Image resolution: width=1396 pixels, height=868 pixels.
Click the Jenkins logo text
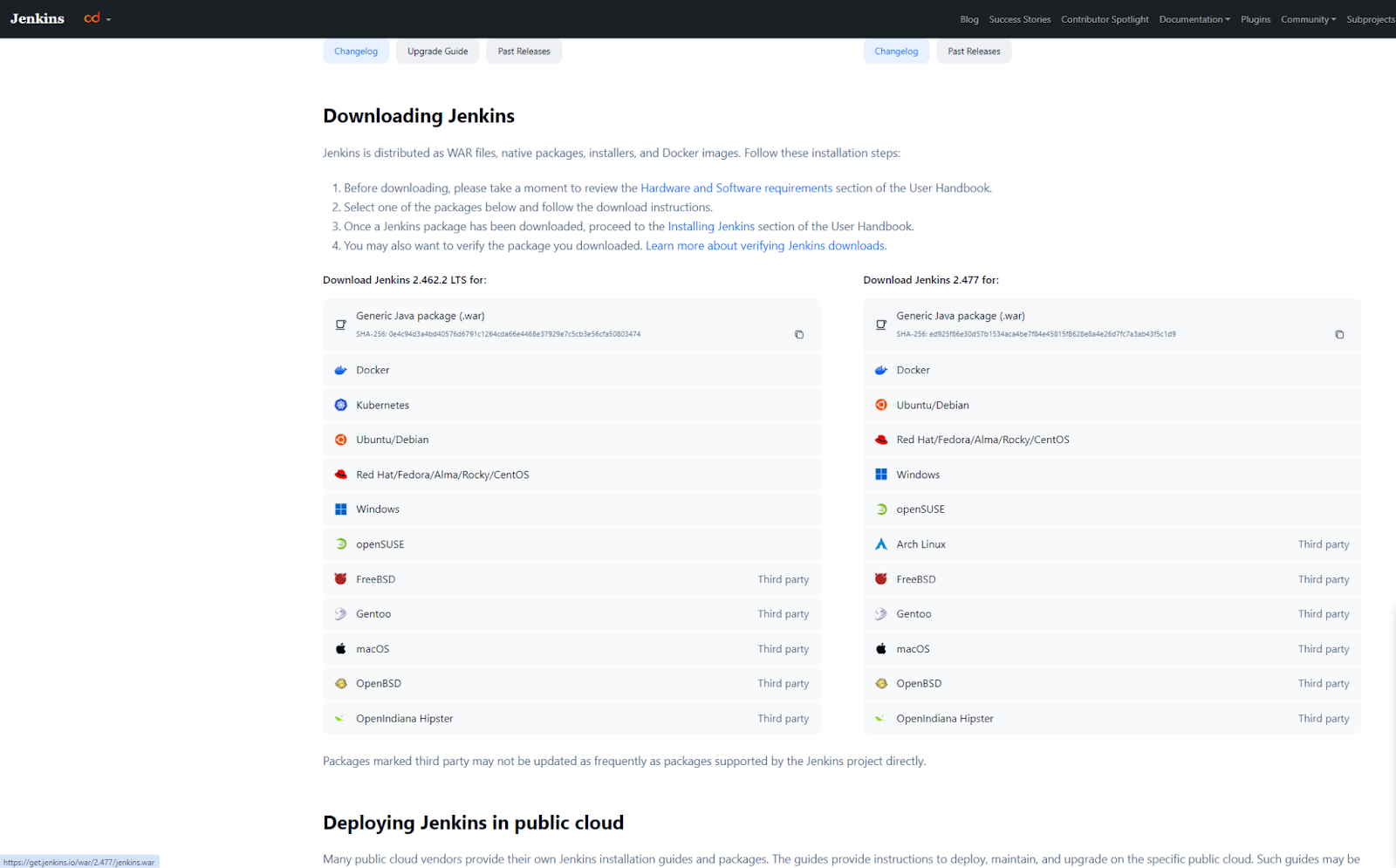click(38, 18)
